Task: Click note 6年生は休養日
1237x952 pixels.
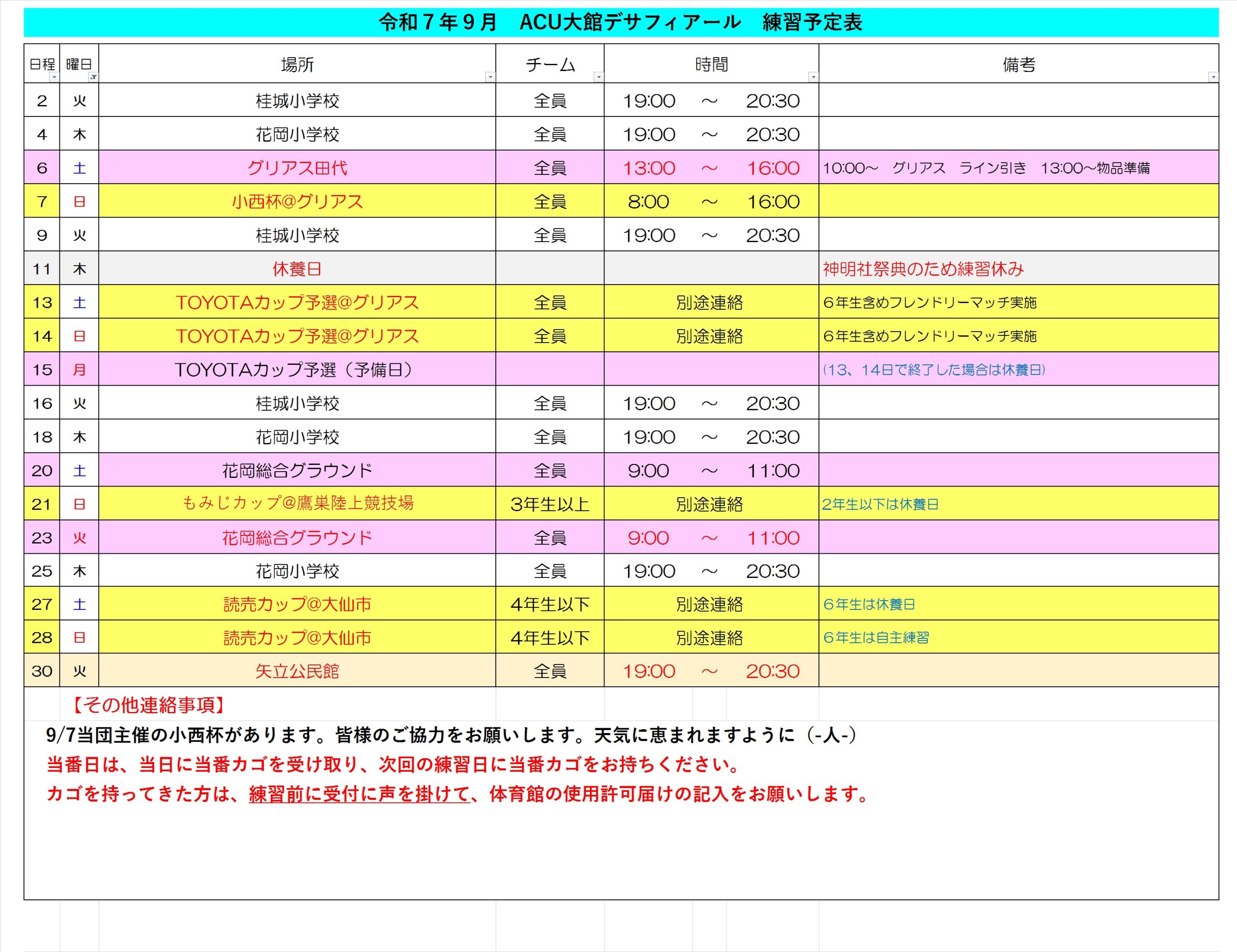Action: pyautogui.click(x=869, y=604)
